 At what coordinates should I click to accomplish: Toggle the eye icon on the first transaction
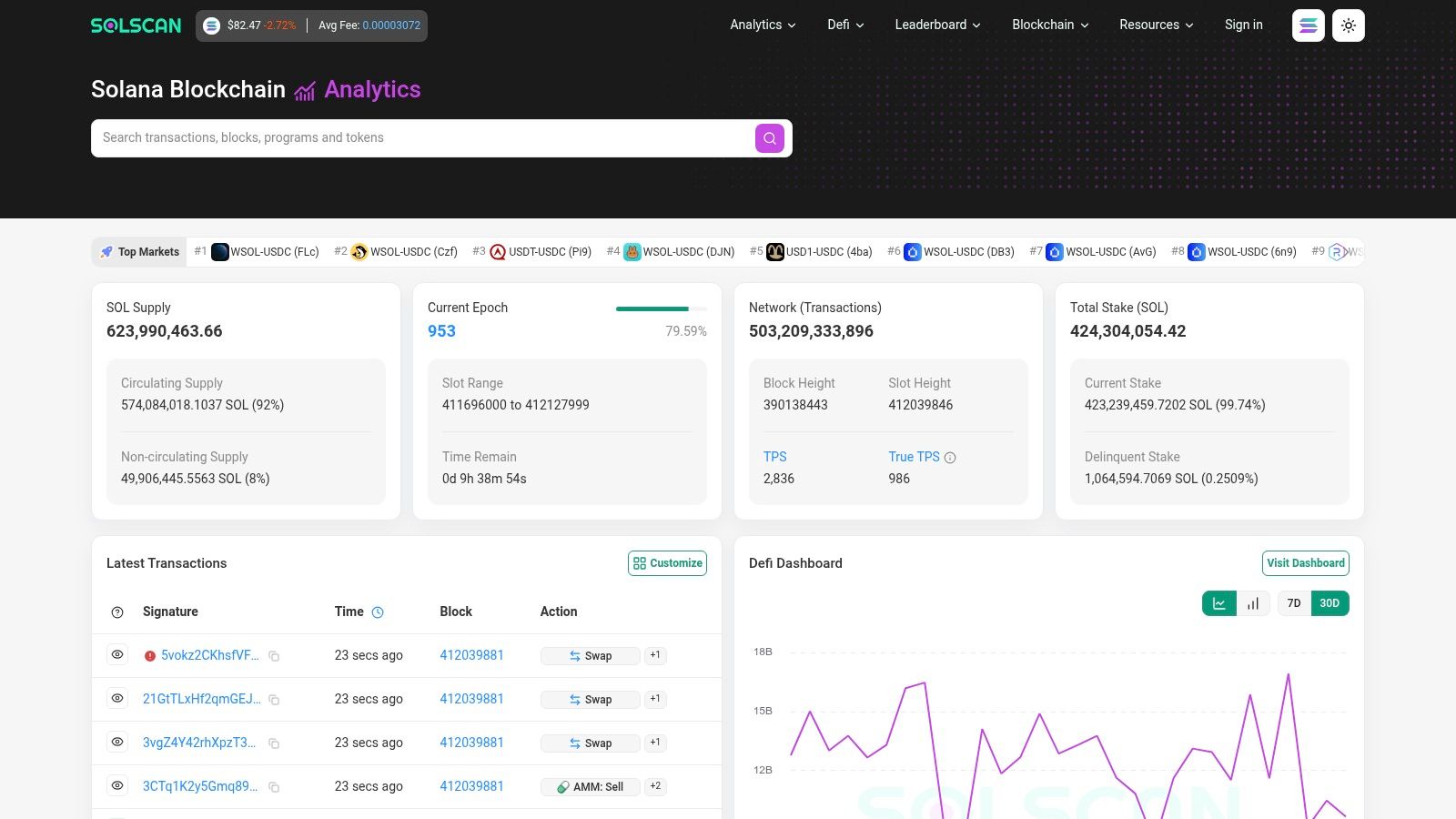116,654
